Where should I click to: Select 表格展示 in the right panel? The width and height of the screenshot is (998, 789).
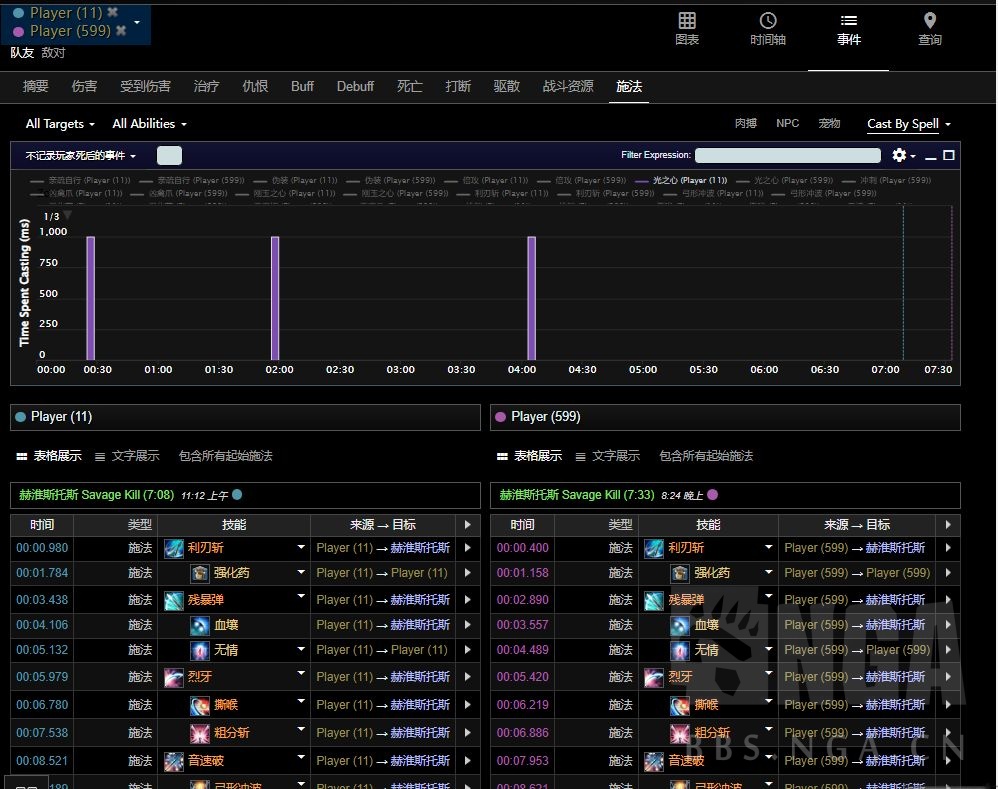[529, 456]
